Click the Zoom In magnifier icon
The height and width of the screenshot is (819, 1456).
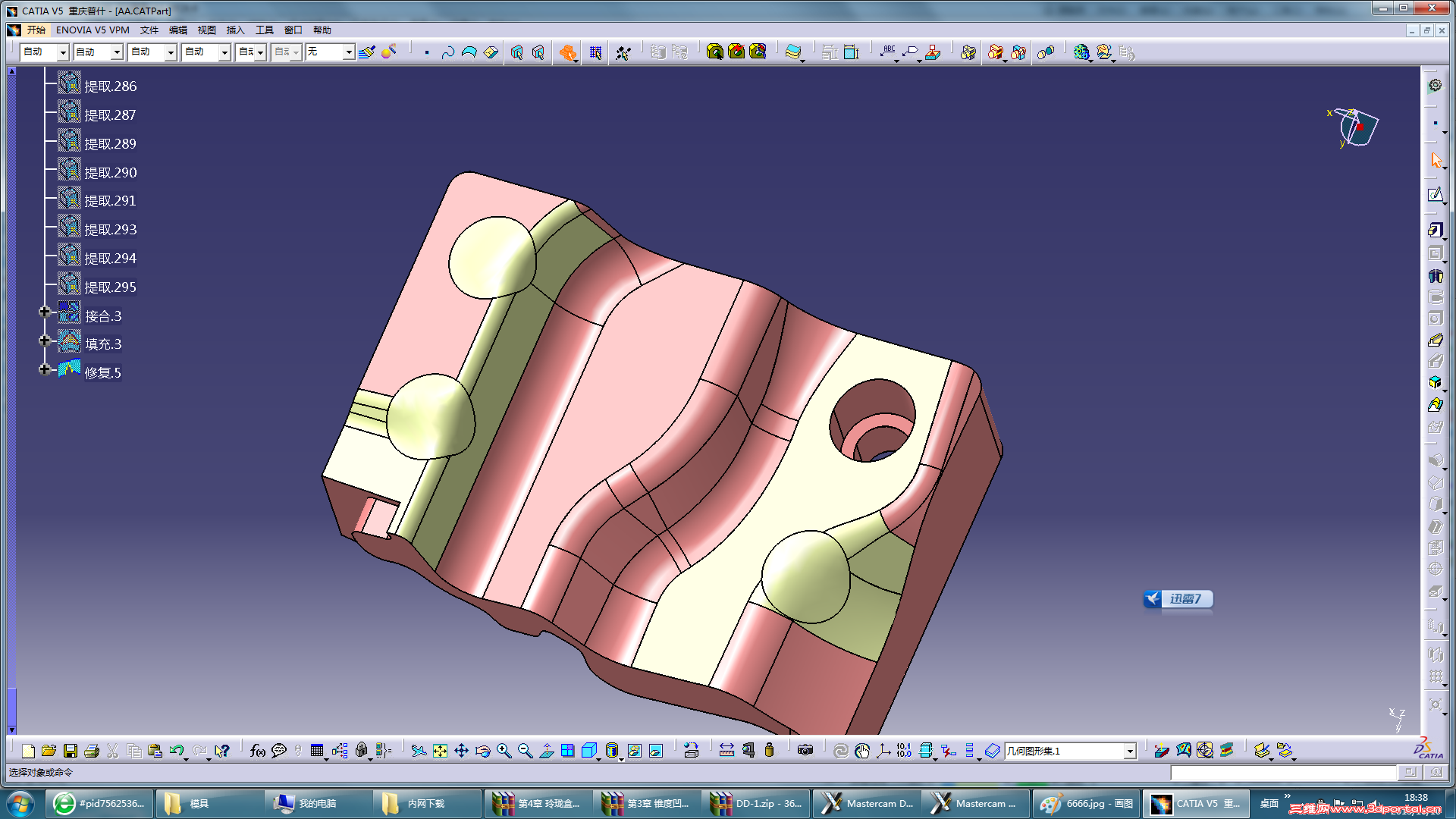(504, 751)
